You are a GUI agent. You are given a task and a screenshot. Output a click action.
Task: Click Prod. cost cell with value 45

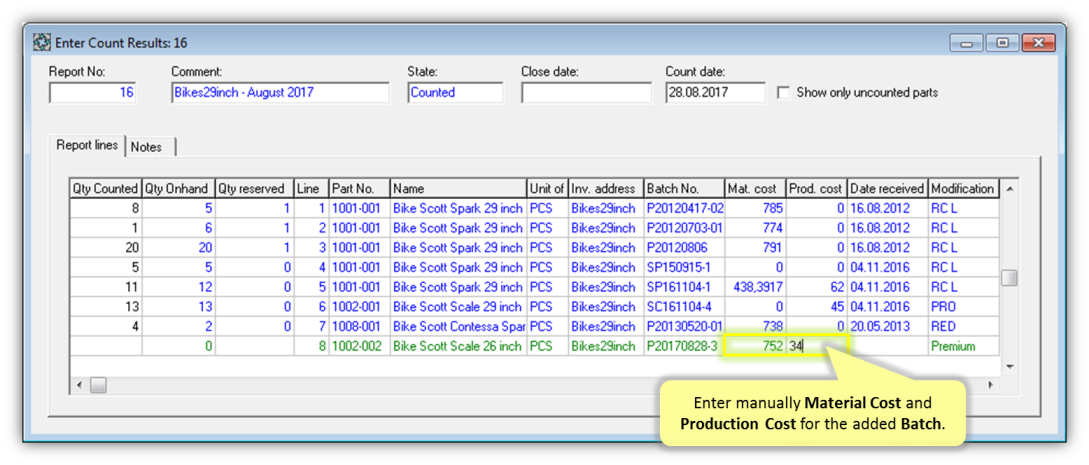[816, 306]
